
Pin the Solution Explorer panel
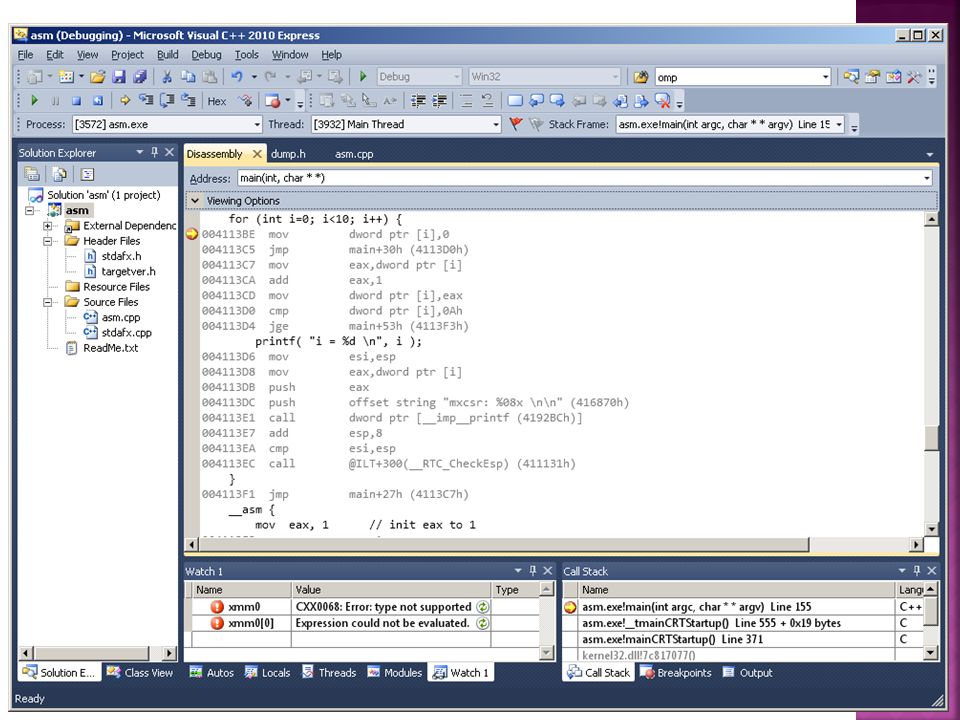(x=154, y=152)
